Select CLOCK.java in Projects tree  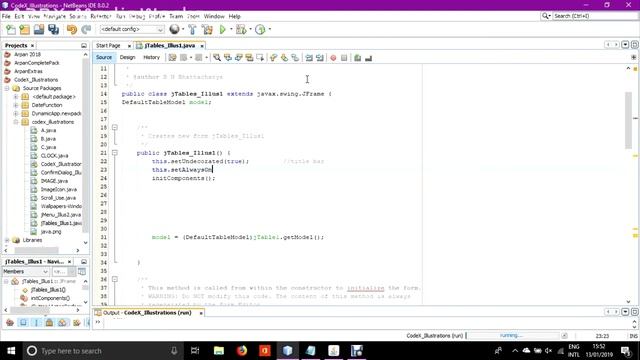point(54,156)
